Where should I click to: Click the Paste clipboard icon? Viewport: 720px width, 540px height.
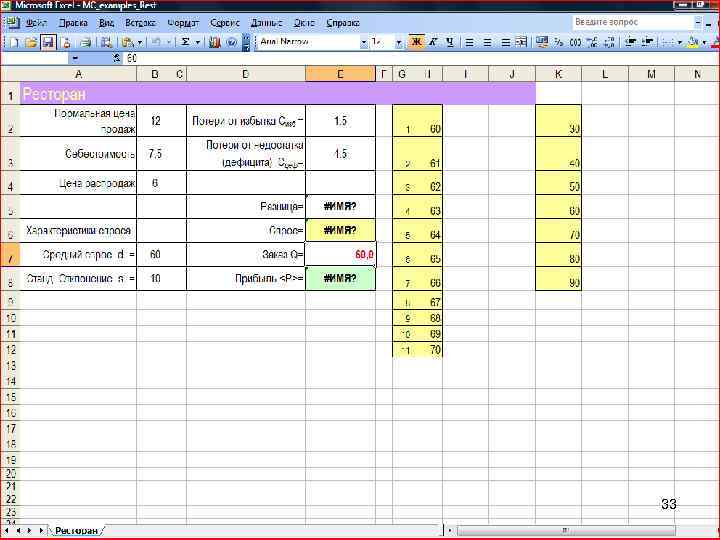pyautogui.click(x=128, y=42)
